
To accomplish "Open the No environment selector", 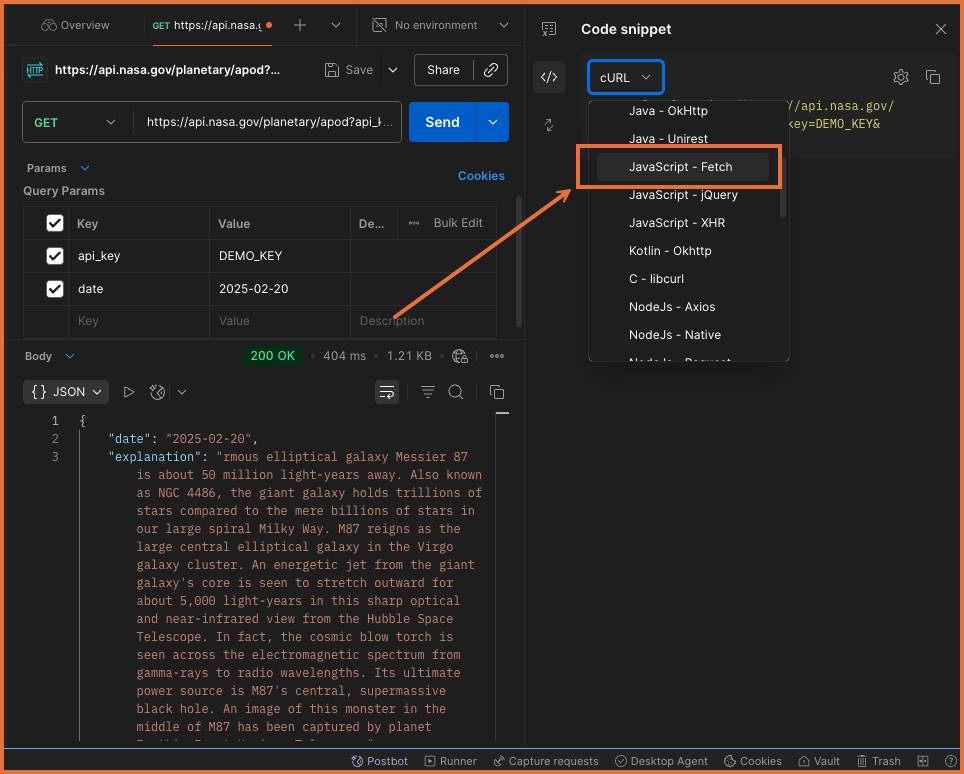I will pos(440,25).
